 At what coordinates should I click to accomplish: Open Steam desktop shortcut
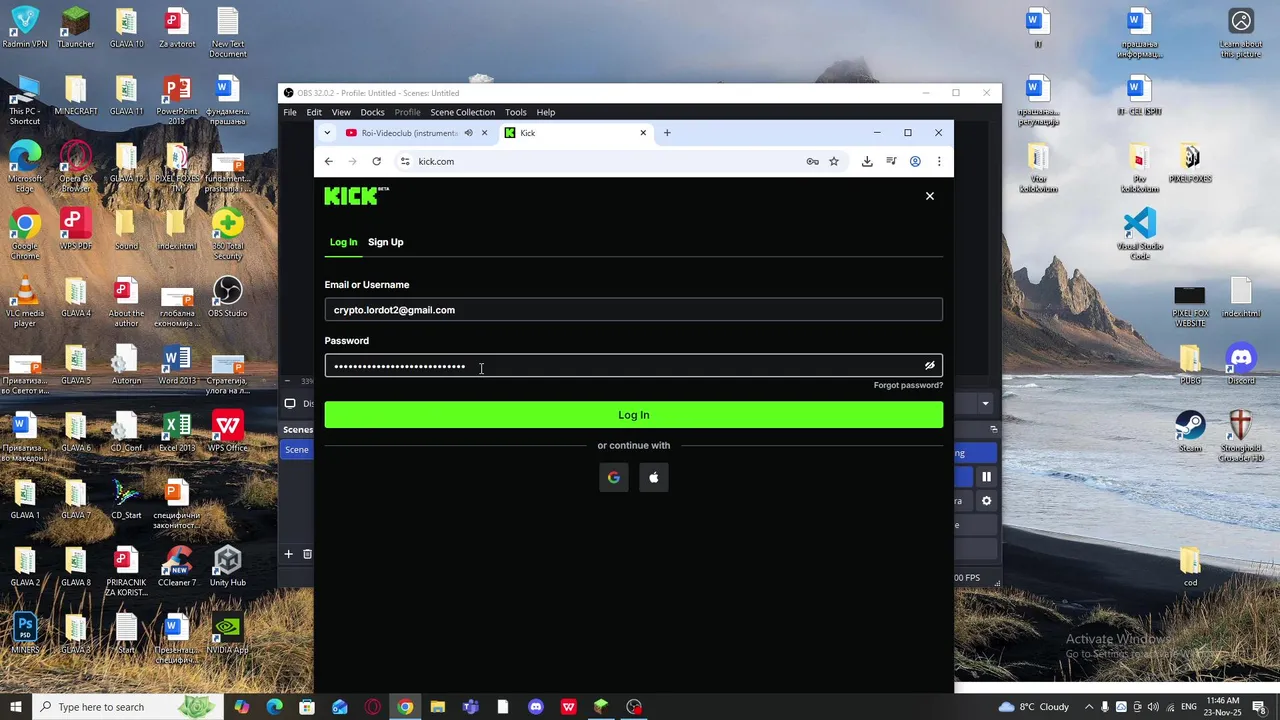1190,432
